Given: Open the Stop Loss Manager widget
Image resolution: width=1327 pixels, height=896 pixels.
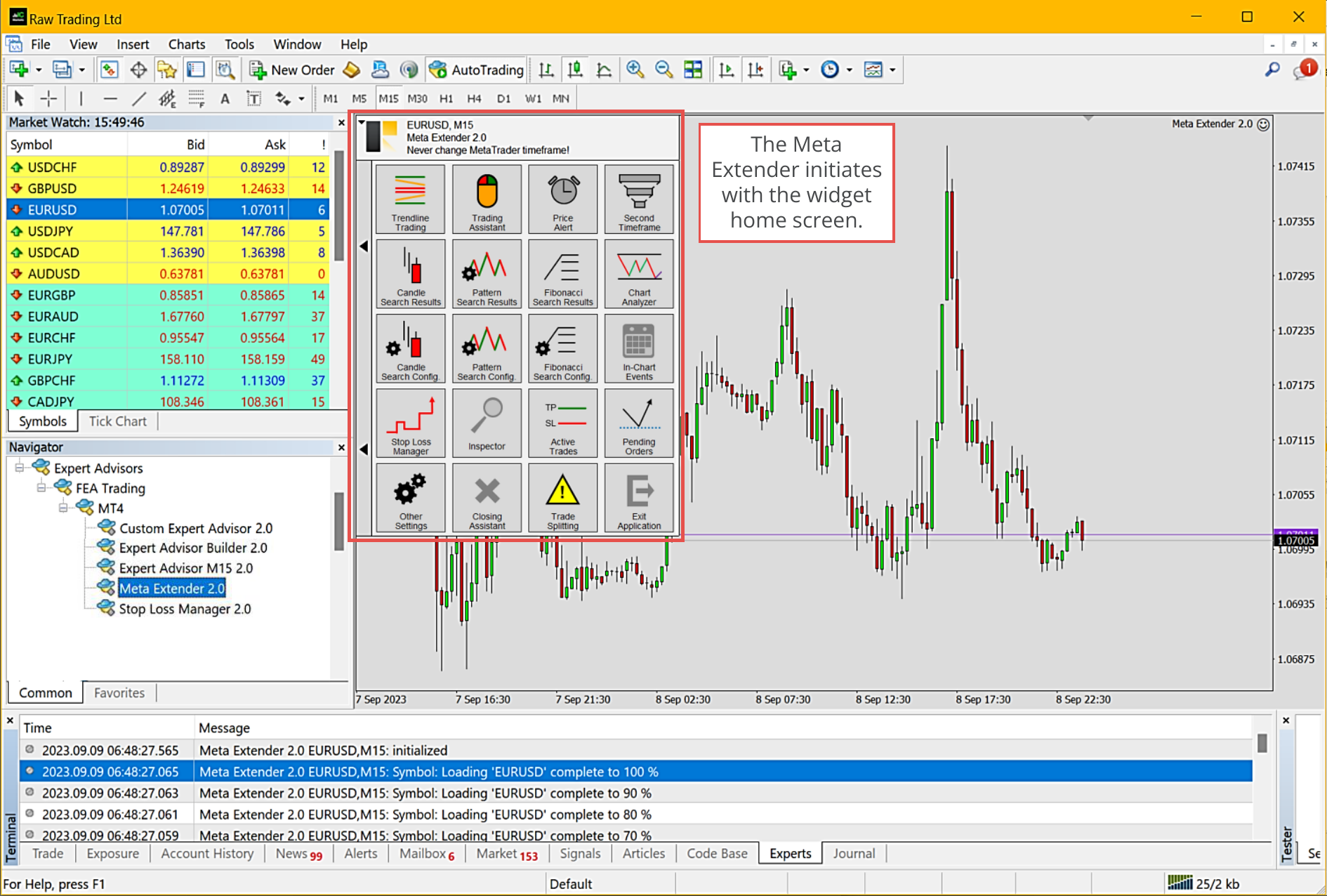Looking at the screenshot, I should [x=410, y=423].
